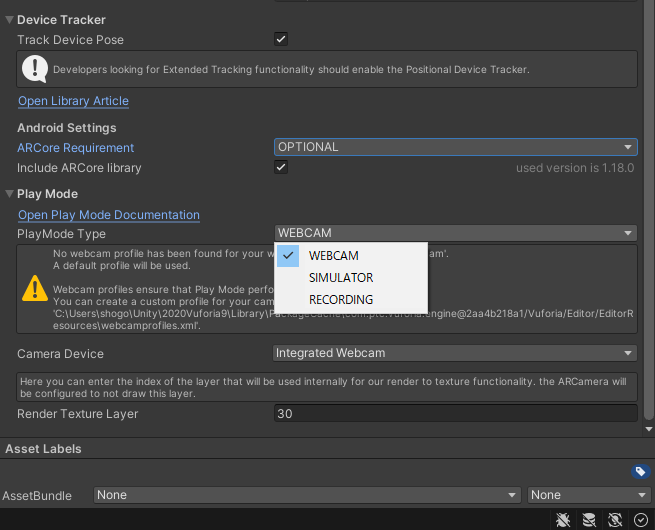
Task: Select the checked WEBCAM option
Action: pyautogui.click(x=334, y=256)
